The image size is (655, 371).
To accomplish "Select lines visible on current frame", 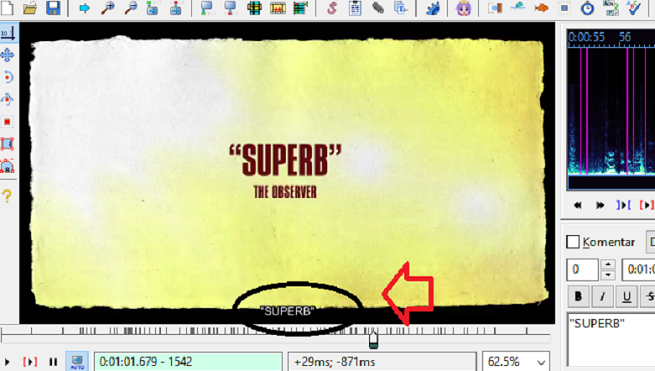I will (x=254, y=8).
